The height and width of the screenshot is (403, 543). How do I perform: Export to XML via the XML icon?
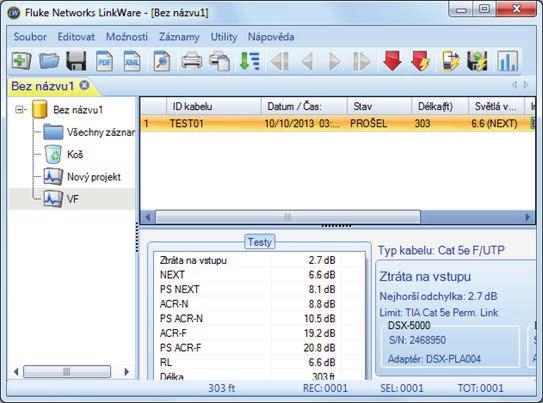coord(132,61)
